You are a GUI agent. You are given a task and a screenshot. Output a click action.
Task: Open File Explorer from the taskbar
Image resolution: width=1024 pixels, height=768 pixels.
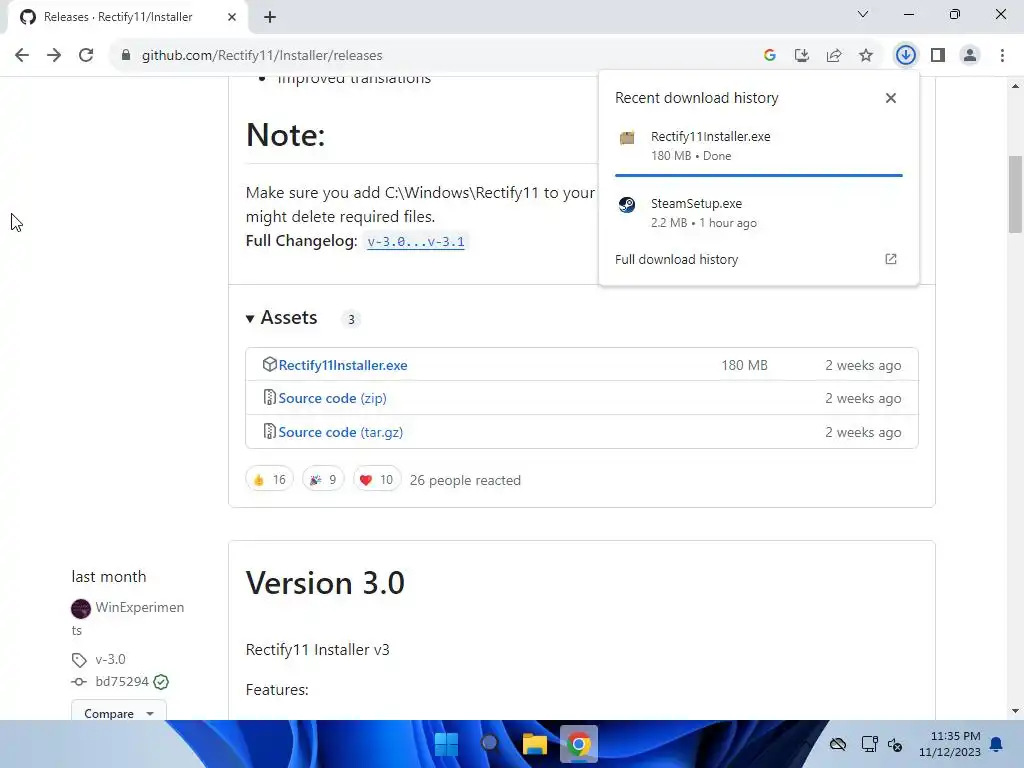tap(534, 744)
